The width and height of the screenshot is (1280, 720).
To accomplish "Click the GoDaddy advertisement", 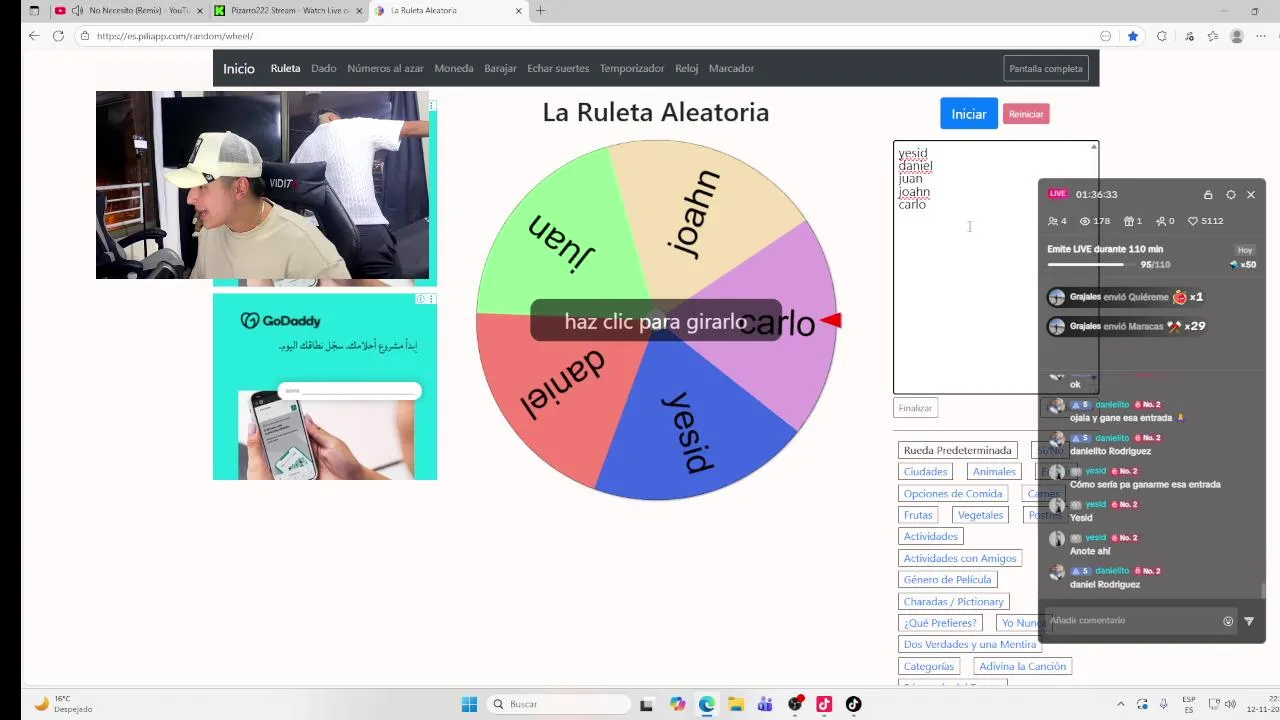I will click(325, 386).
